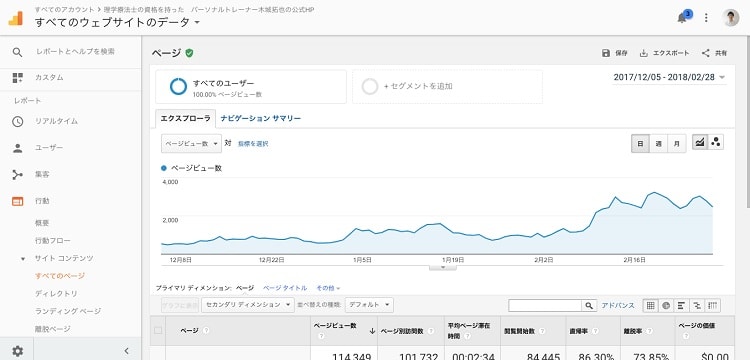
Task: Click the Google Analytics logo icon
Action: [16, 18]
